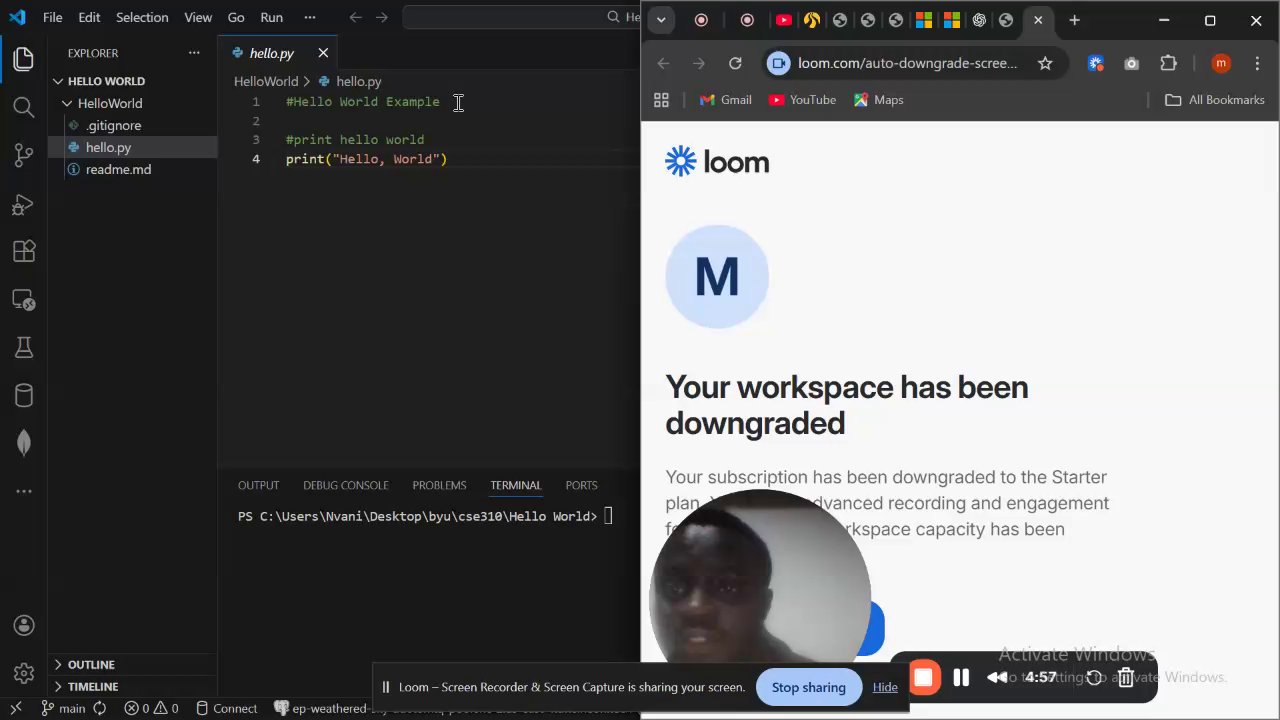Stop the Loom recording
The height and width of the screenshot is (720, 1280).
[x=923, y=678]
